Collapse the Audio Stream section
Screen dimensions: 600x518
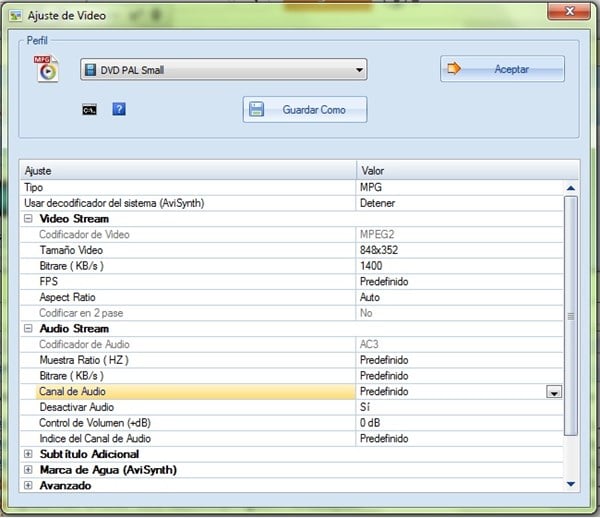[x=28, y=329]
